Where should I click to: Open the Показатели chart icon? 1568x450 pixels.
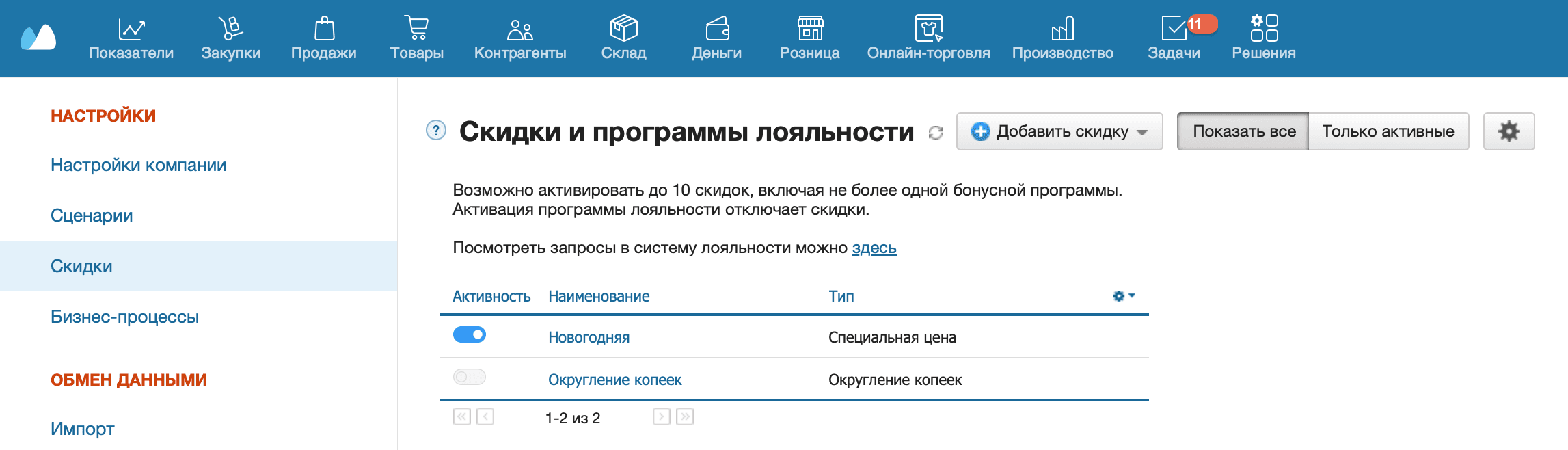click(131, 29)
